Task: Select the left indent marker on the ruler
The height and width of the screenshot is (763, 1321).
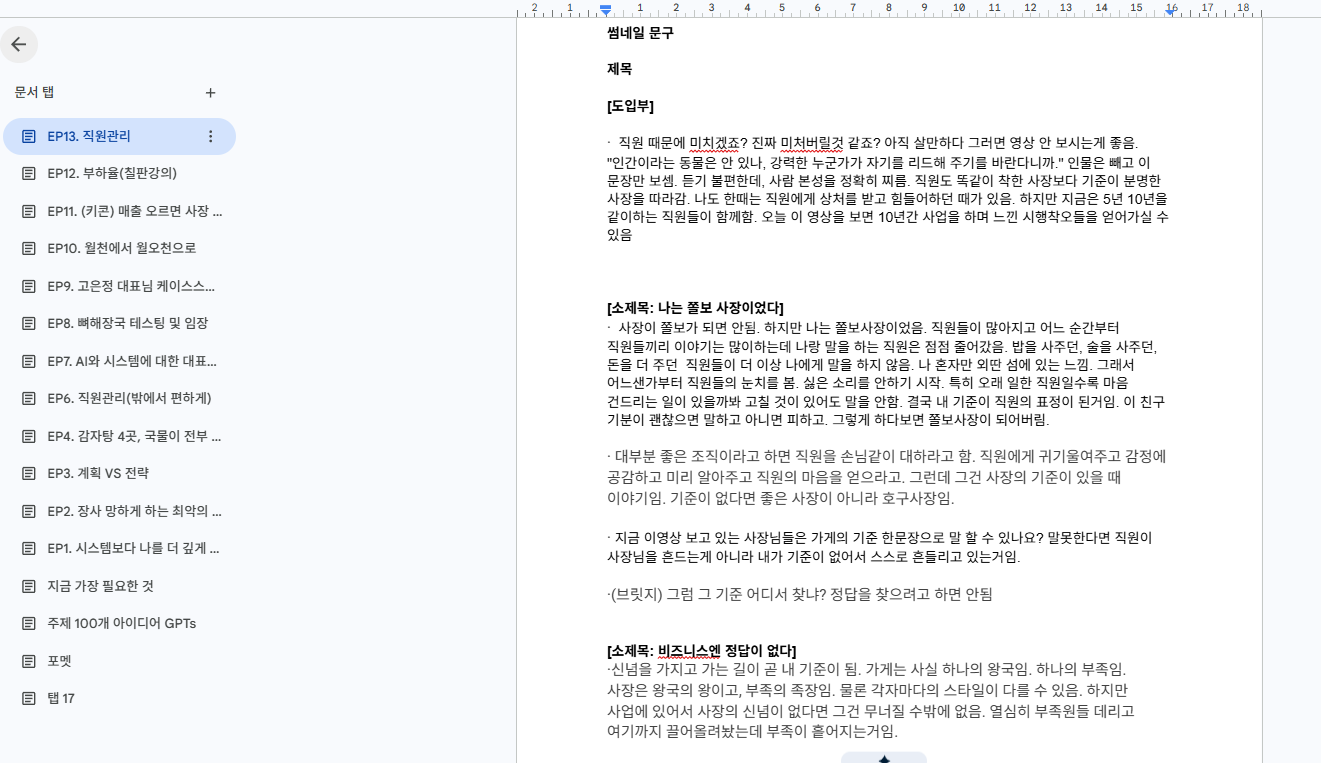Action: coord(605,10)
